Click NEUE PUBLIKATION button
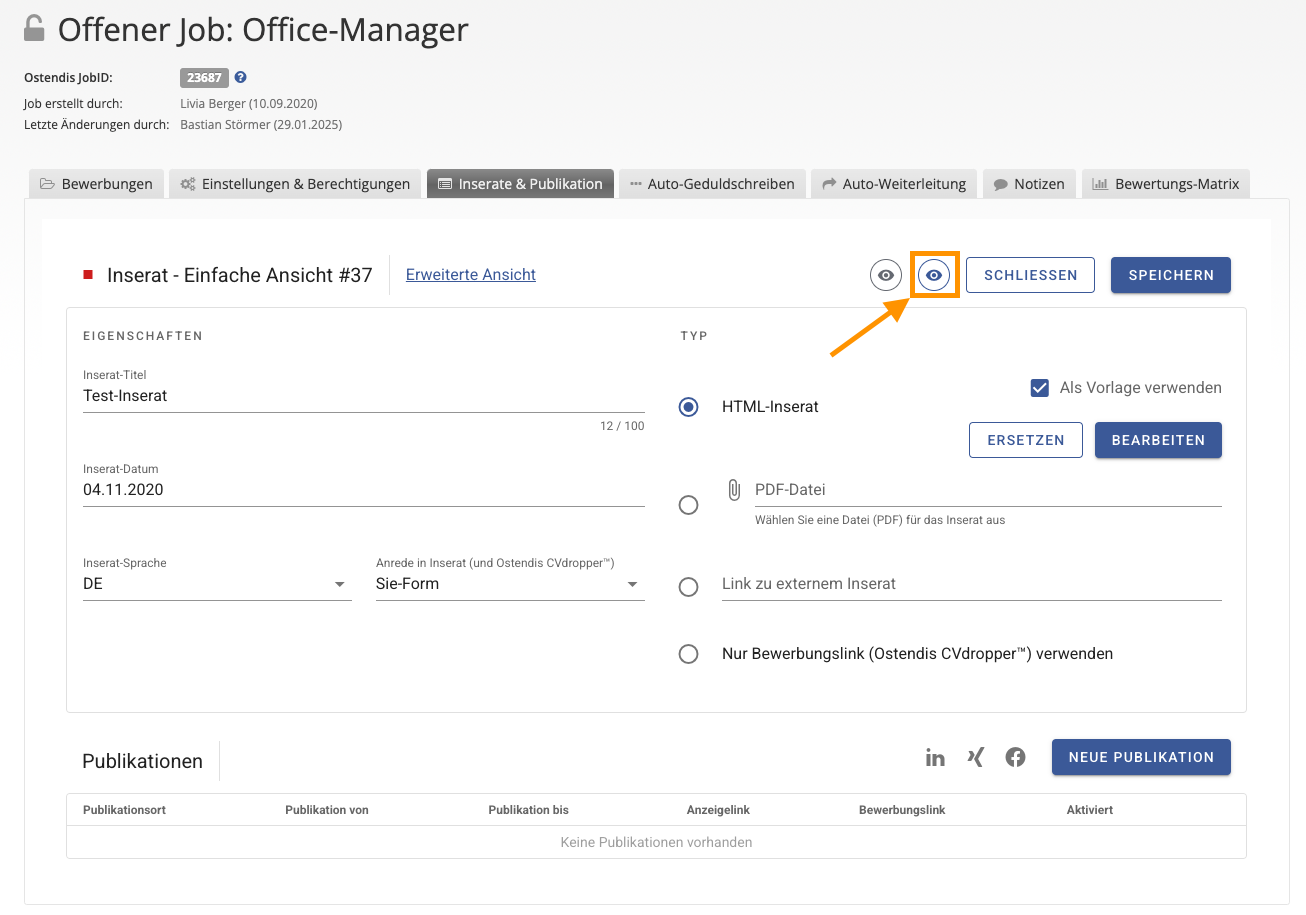The image size is (1306, 915). (1141, 757)
